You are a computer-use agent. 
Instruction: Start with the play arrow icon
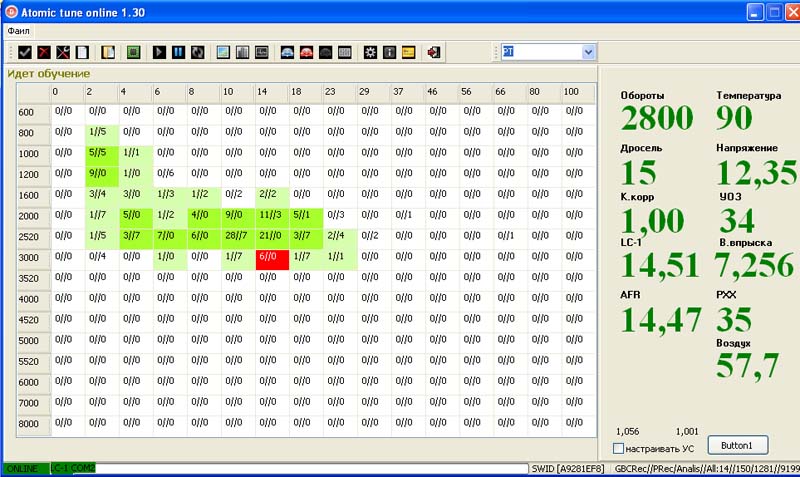click(159, 52)
